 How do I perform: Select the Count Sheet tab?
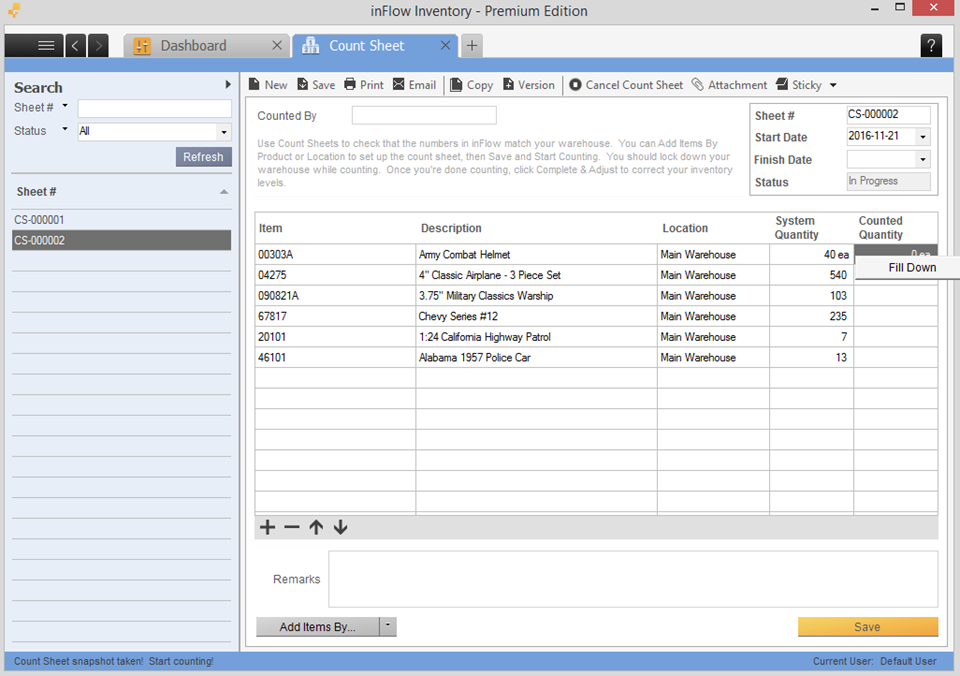367,46
